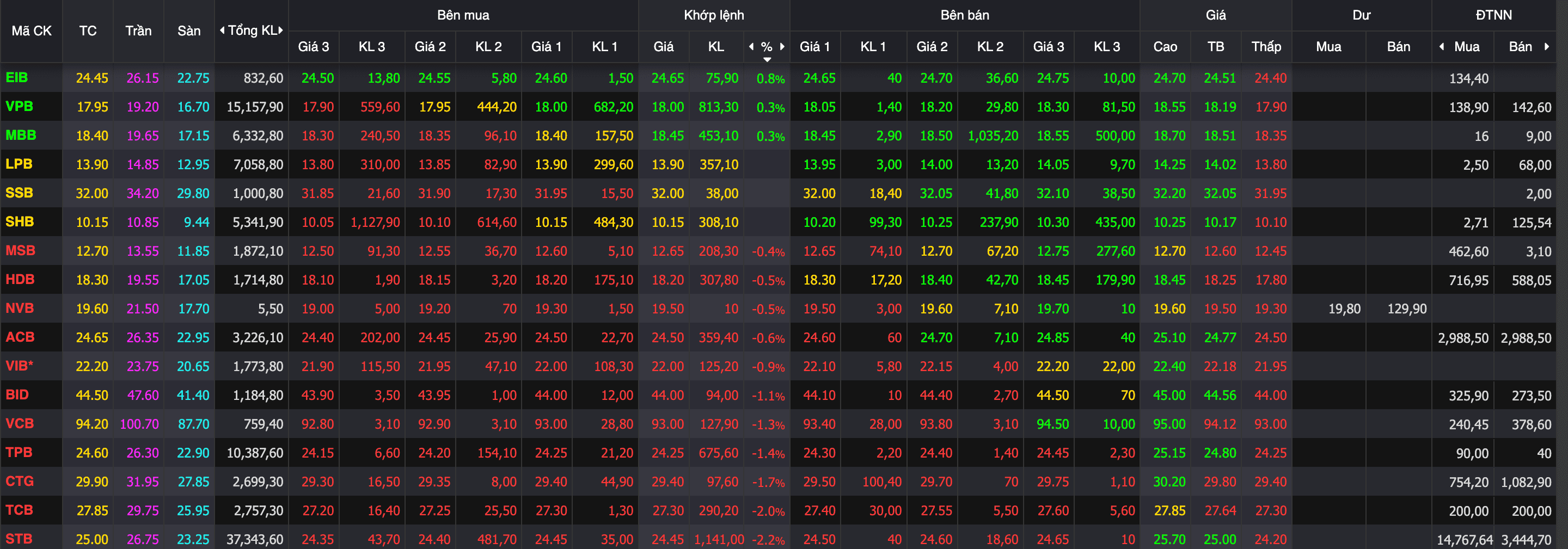1568x549 pixels.
Task: Click STB matched volume 1,141,00
Action: click(719, 539)
